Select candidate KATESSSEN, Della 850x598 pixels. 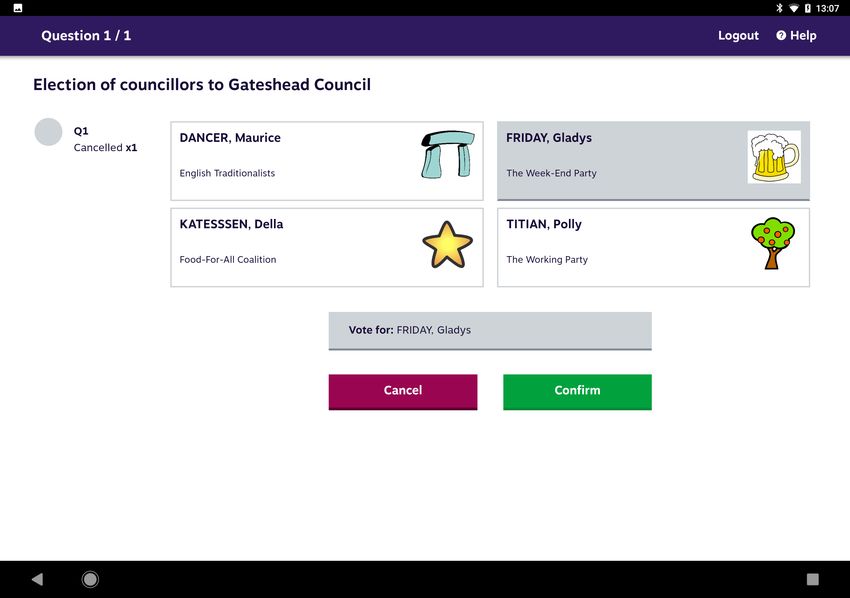(327, 247)
